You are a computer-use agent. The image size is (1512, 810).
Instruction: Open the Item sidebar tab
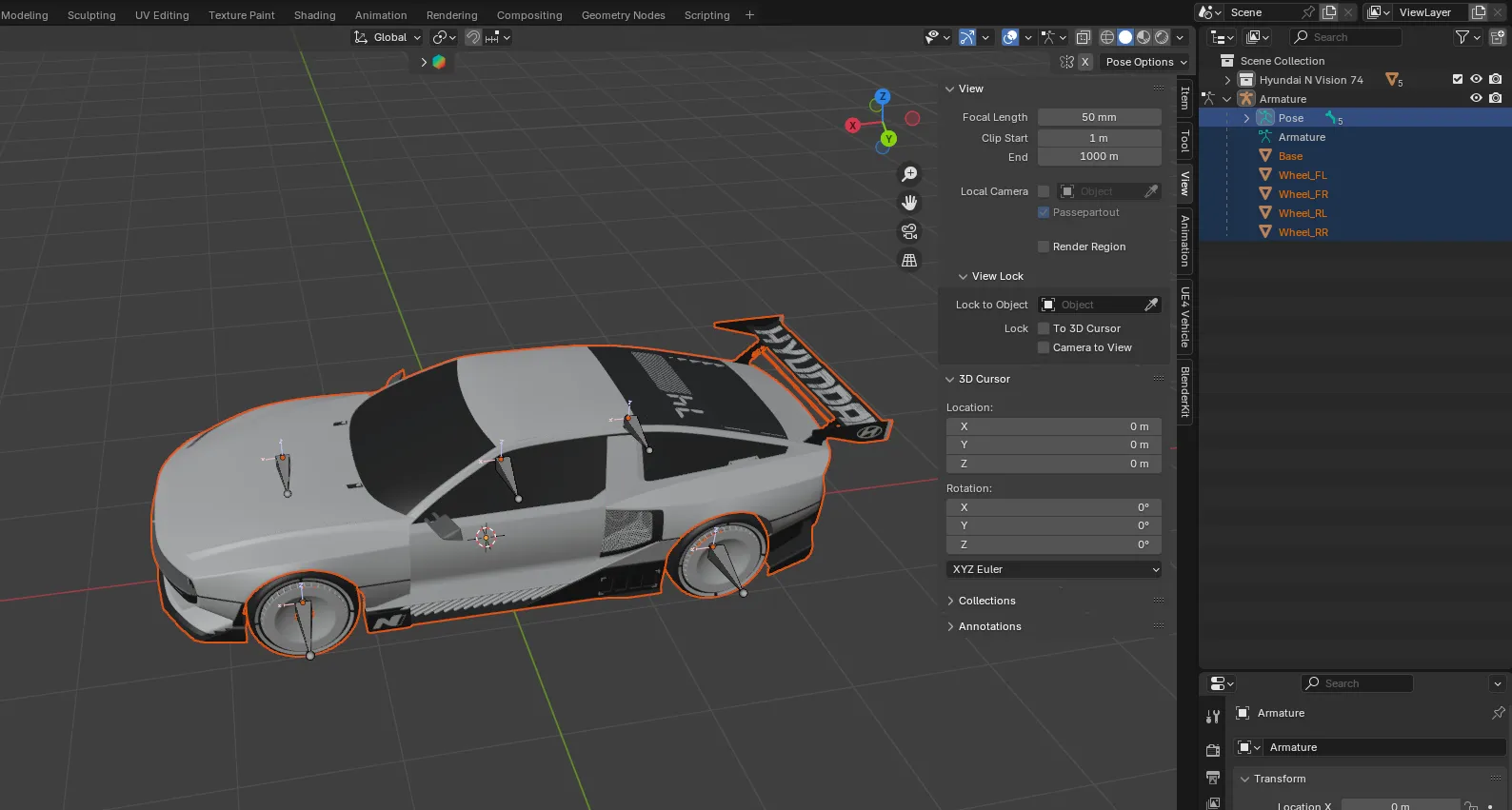[1184, 98]
